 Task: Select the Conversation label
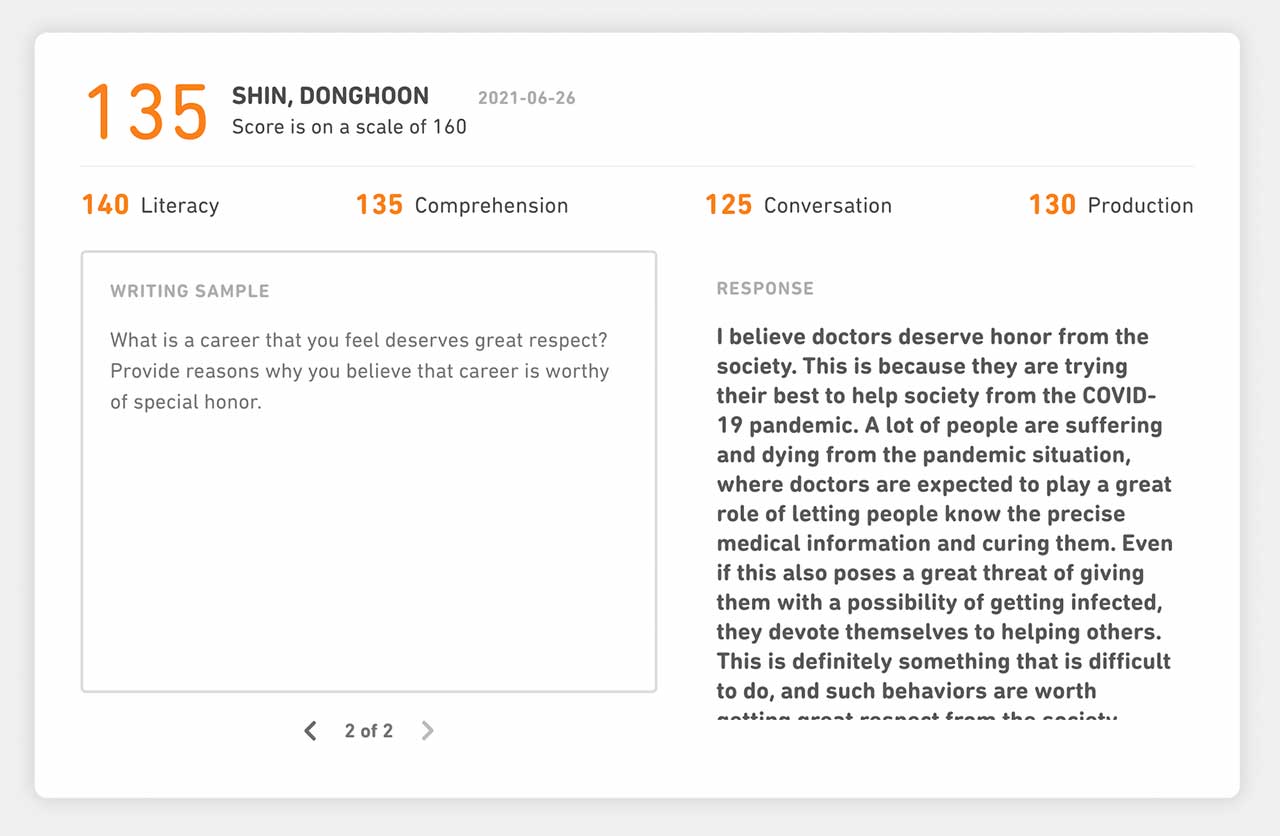pos(827,206)
